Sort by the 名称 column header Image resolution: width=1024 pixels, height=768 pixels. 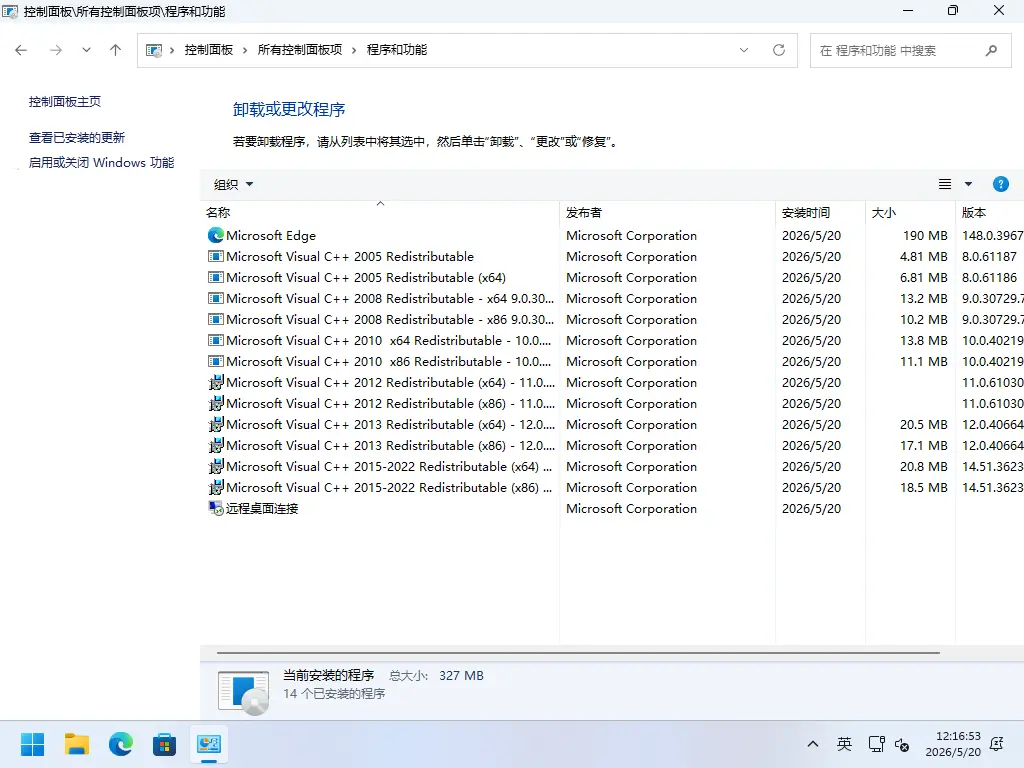pyautogui.click(x=380, y=212)
